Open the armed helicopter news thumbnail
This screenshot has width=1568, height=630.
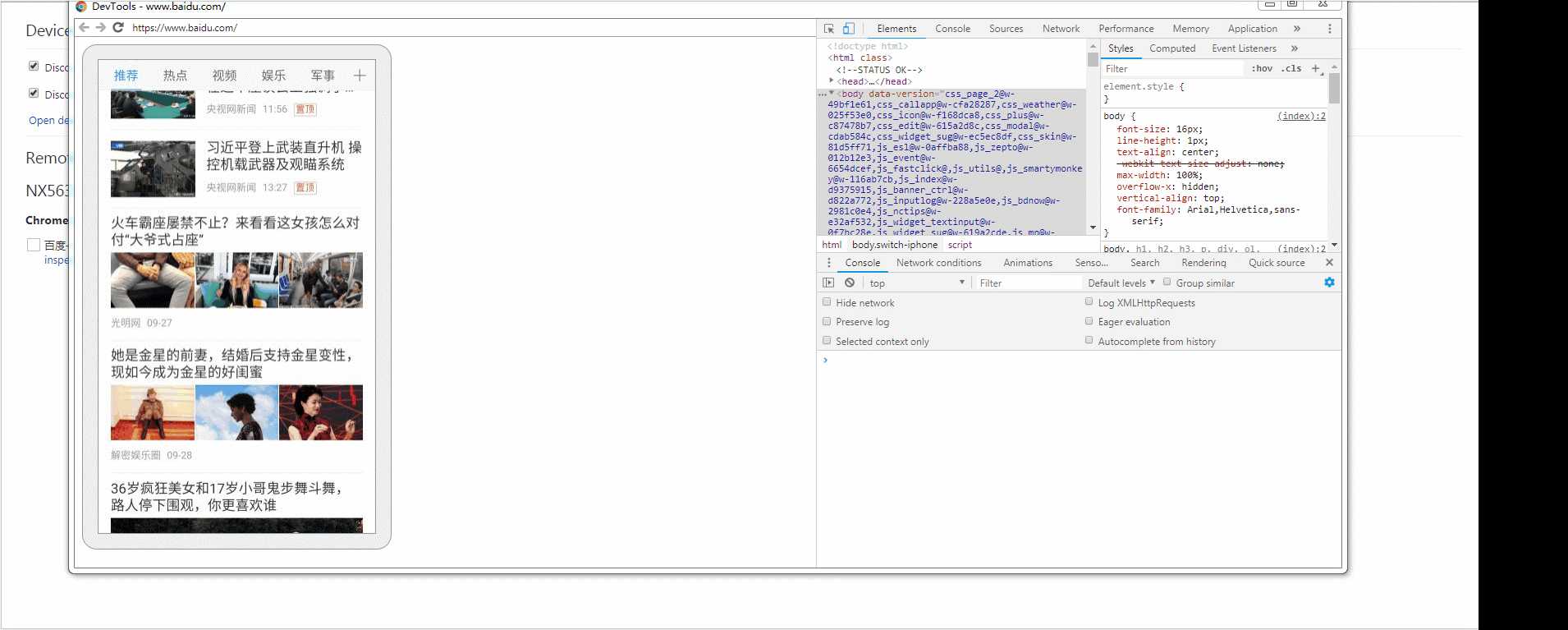coord(153,169)
